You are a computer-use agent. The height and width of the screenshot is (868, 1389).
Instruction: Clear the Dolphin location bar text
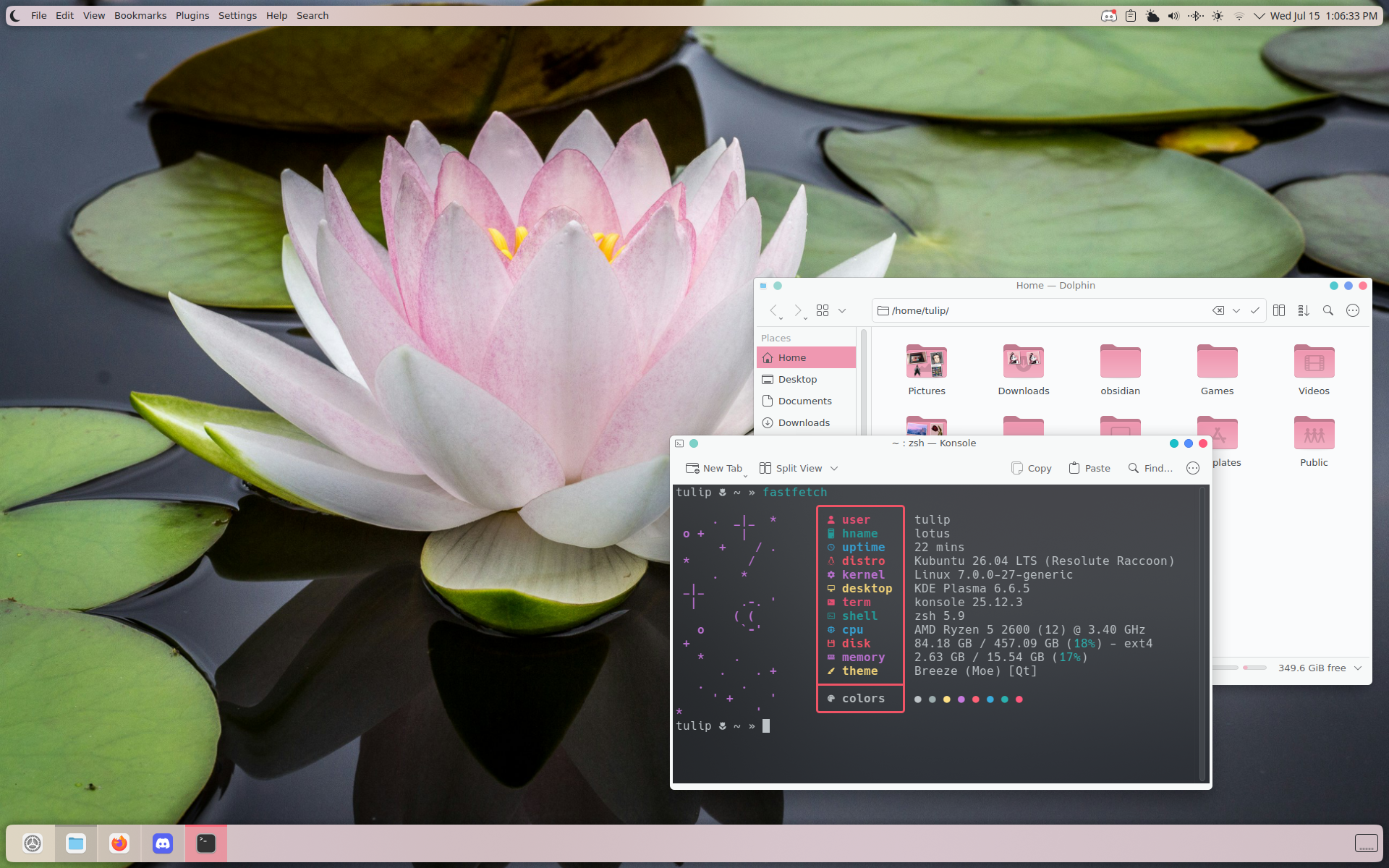[x=1218, y=310]
